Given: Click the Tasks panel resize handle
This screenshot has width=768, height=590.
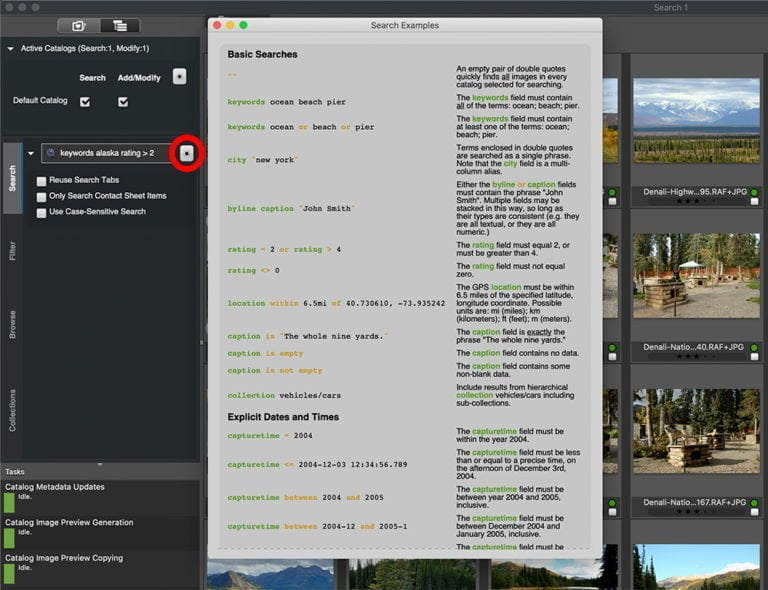Looking at the screenshot, I should tap(99, 464).
